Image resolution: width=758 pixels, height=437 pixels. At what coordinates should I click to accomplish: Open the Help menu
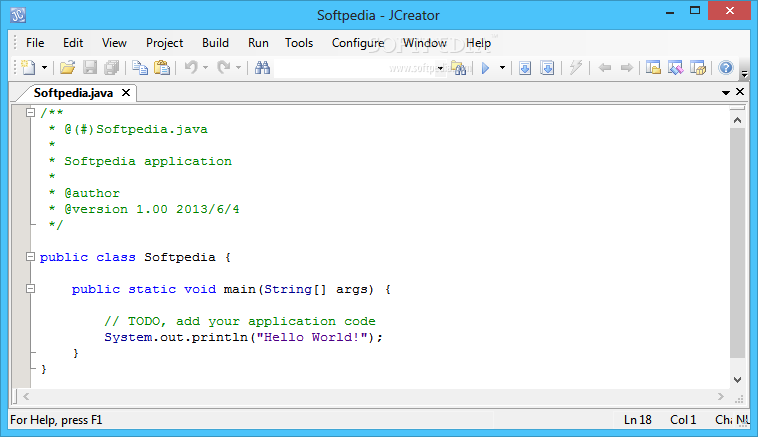478,43
